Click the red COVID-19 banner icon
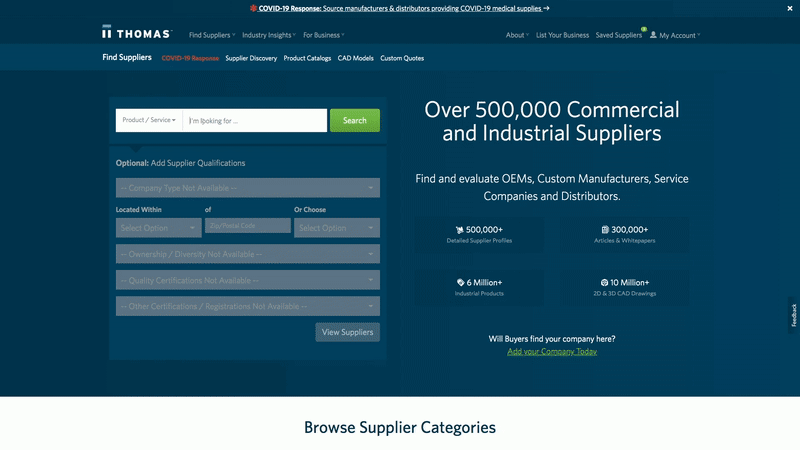 pos(251,8)
